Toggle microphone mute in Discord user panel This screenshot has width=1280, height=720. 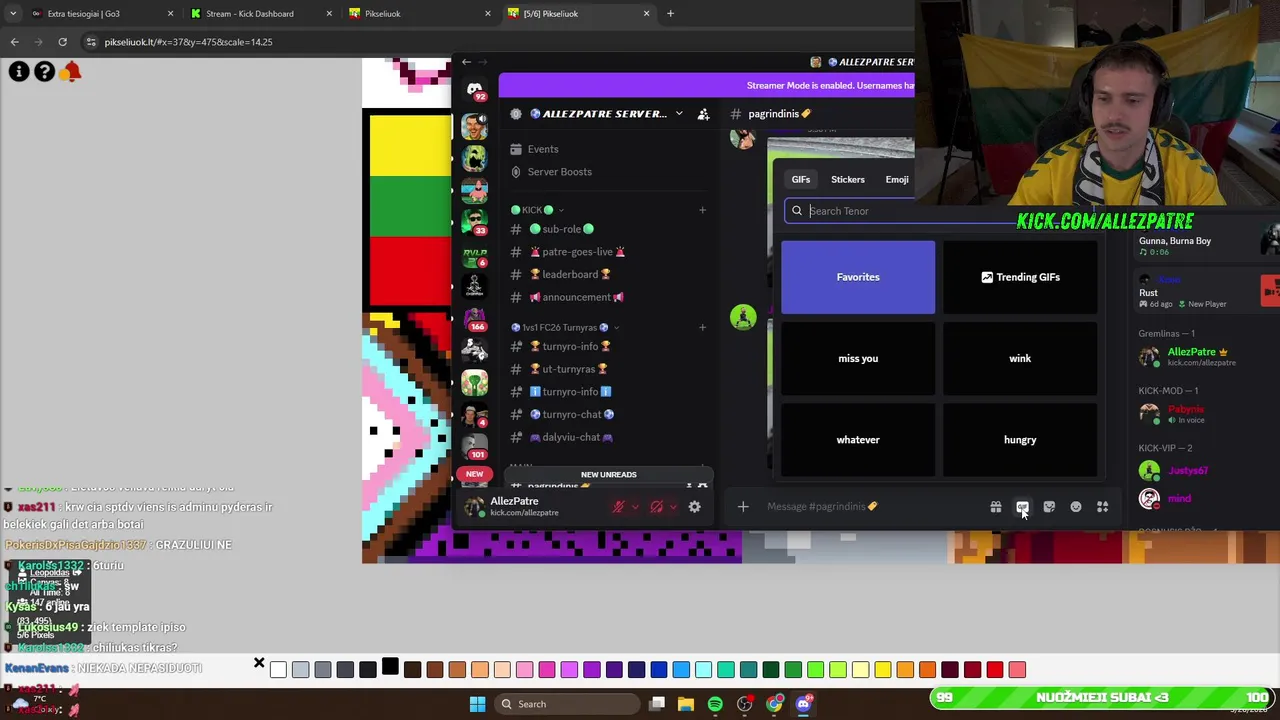click(x=618, y=507)
